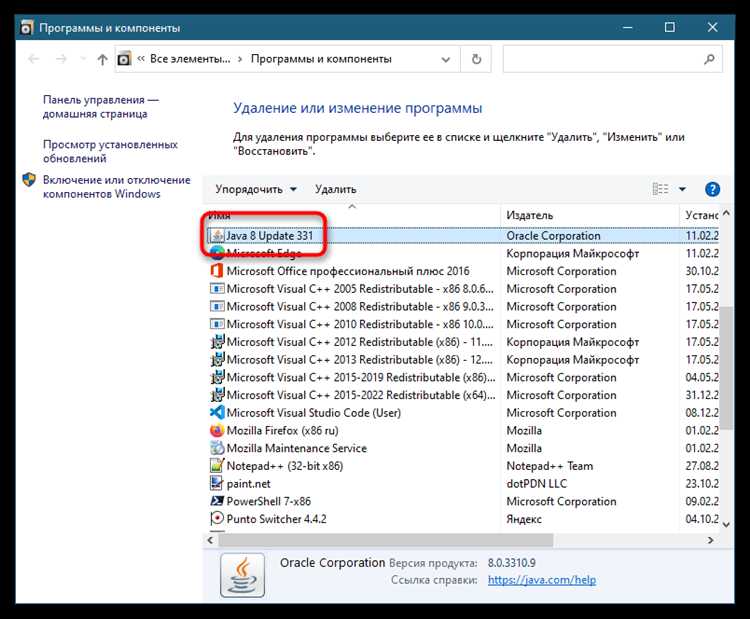Click the Mozilla Firefox icon
The width and height of the screenshot is (750, 619).
(x=217, y=431)
